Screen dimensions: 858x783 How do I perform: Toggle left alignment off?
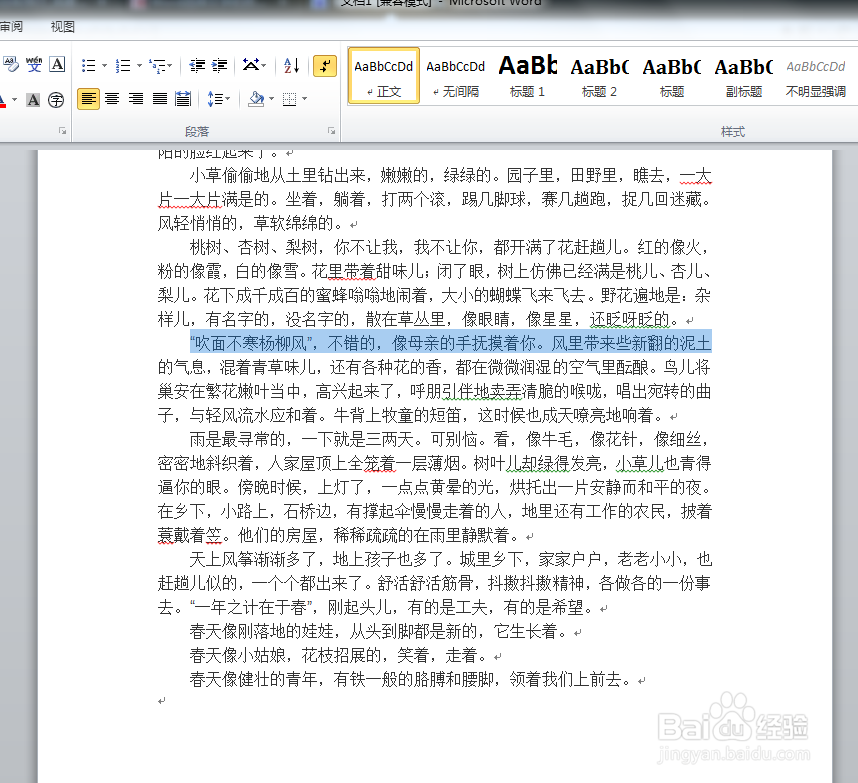click(91, 98)
